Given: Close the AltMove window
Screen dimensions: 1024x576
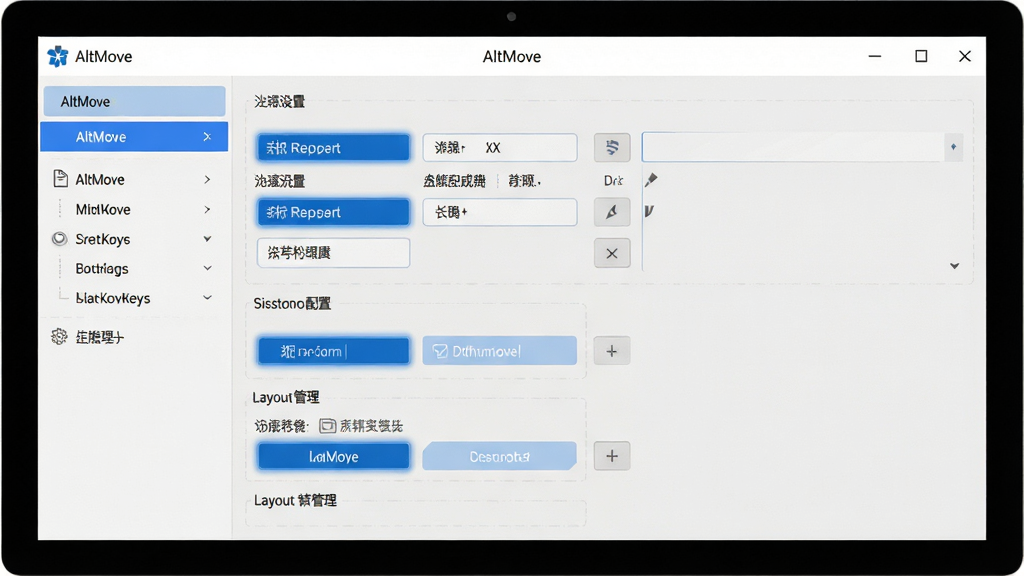Looking at the screenshot, I should pyautogui.click(x=965, y=56).
